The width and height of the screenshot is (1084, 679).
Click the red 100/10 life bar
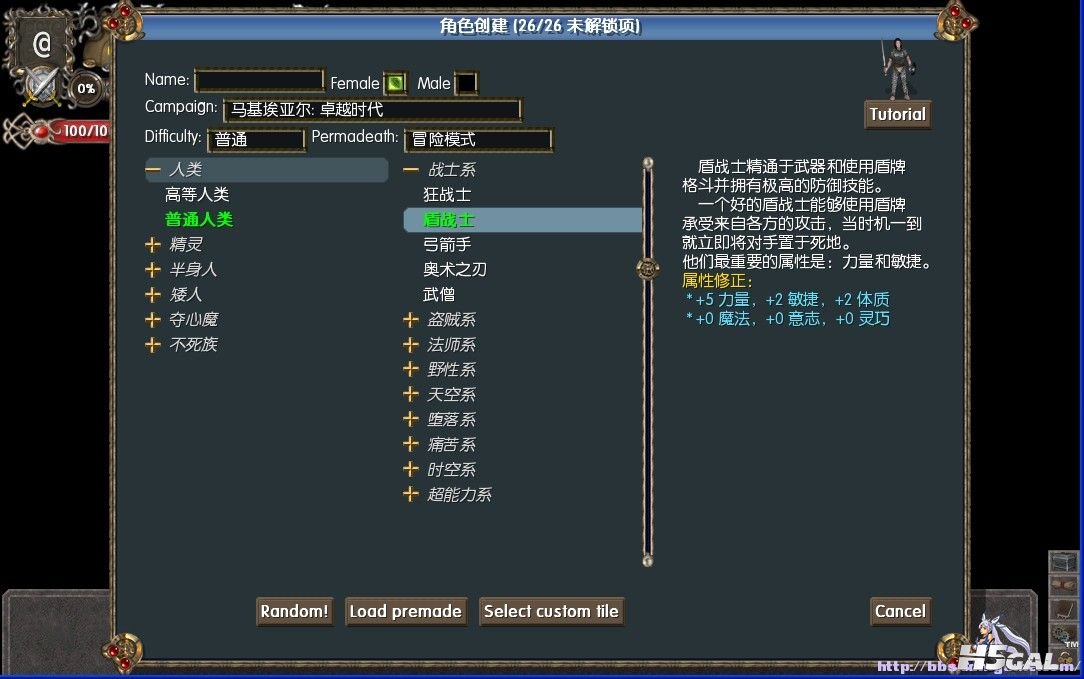pyautogui.click(x=83, y=131)
